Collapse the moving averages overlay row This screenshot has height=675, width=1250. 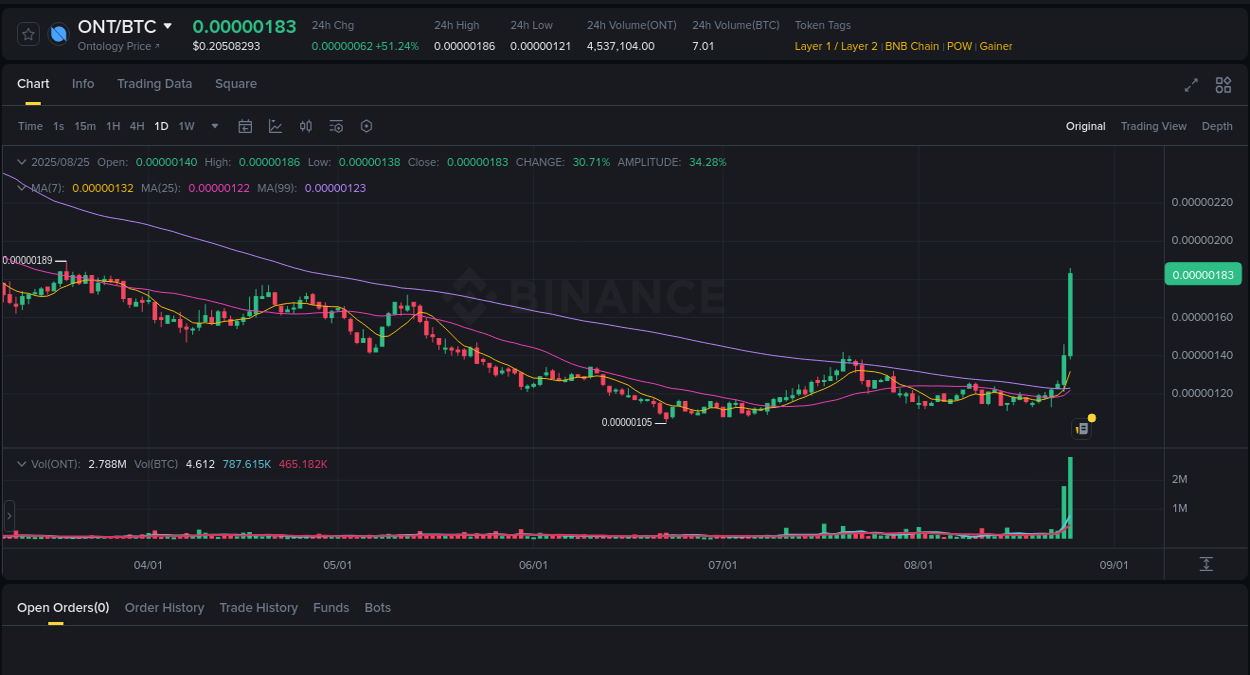(20, 187)
